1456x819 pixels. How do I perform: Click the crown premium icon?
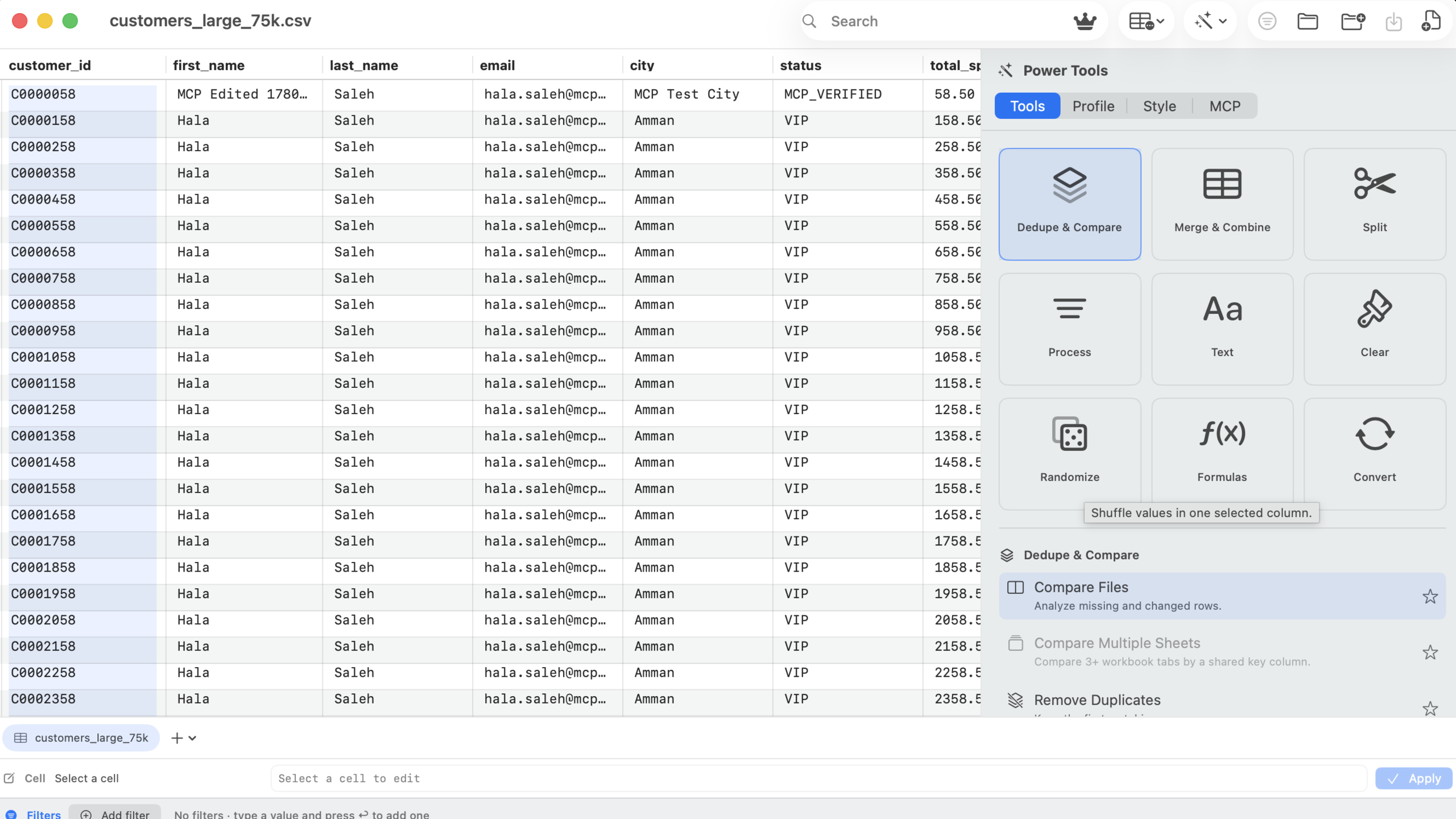tap(1085, 22)
